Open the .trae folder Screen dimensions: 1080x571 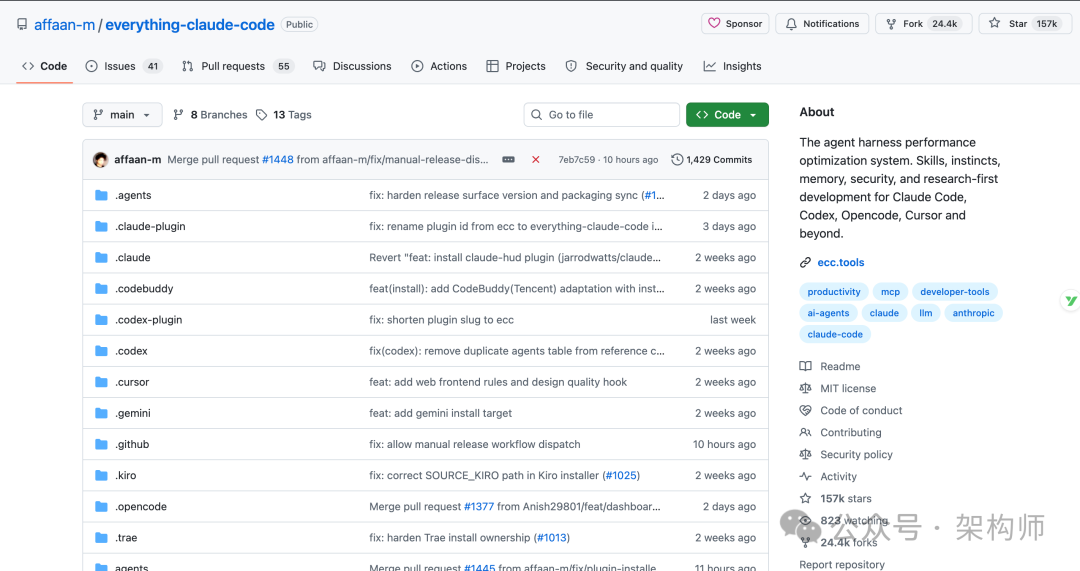126,537
